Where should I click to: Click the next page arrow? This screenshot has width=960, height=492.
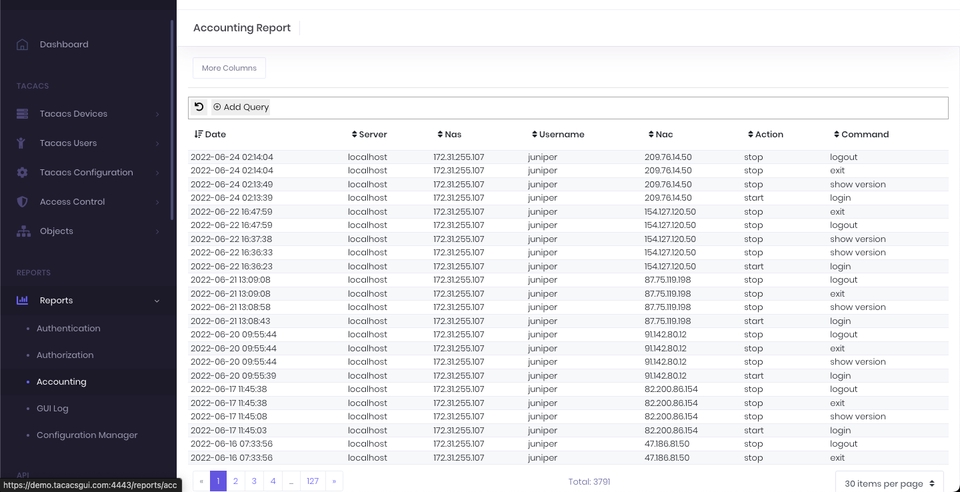pos(334,481)
